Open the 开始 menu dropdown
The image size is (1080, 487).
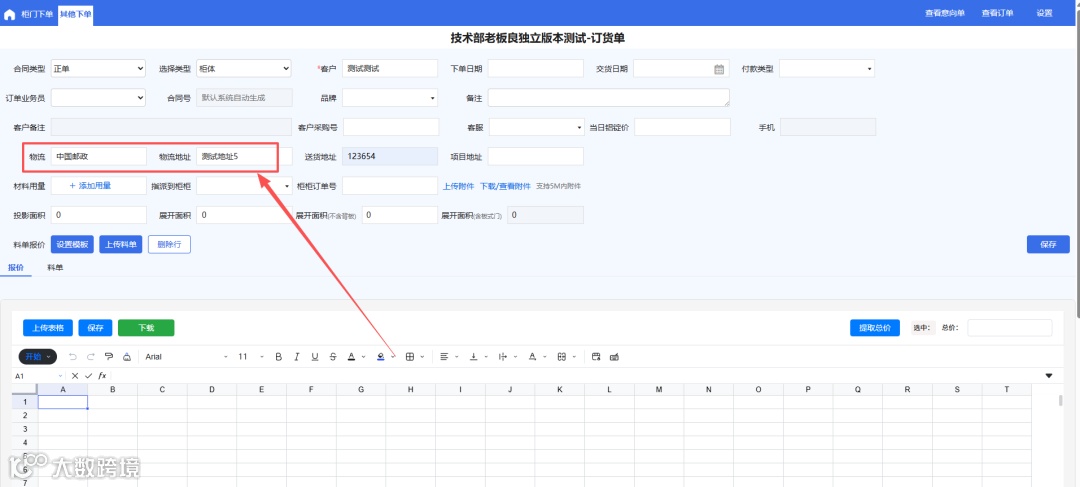coord(38,356)
